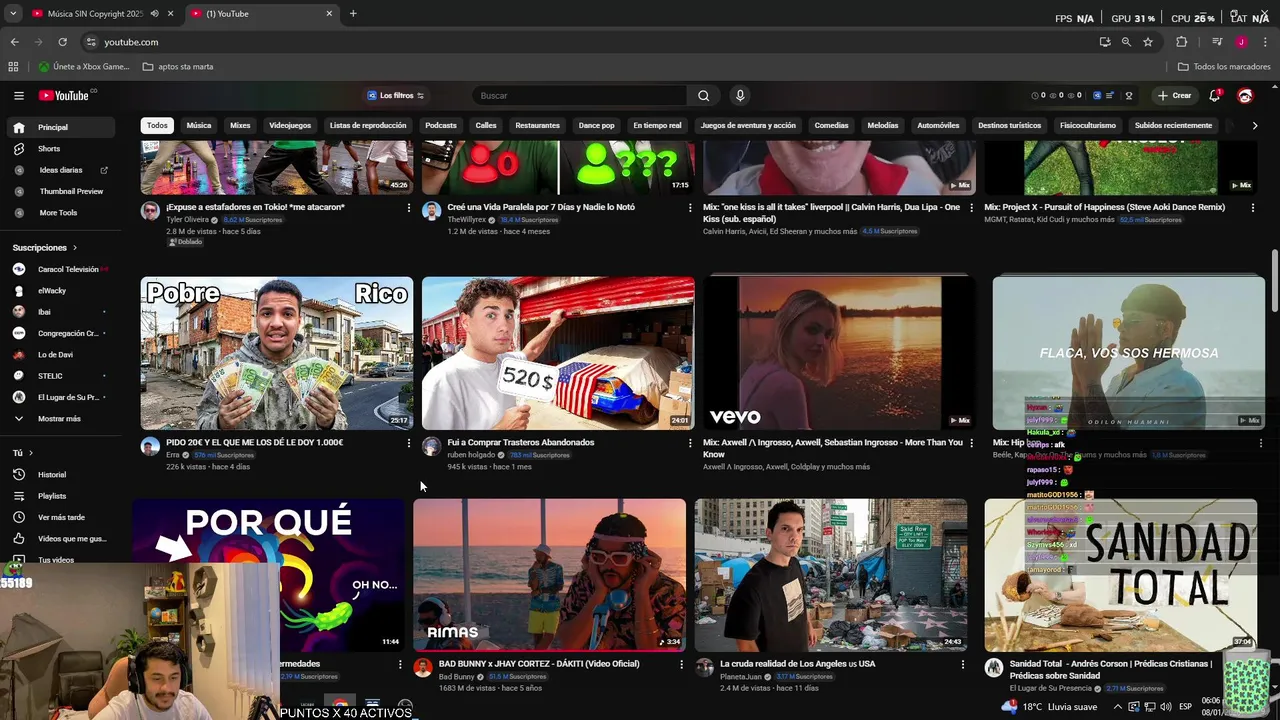Viewport: 1280px width, 720px height.
Task: Open options for Trasteros Abandonados video
Action: point(690,443)
